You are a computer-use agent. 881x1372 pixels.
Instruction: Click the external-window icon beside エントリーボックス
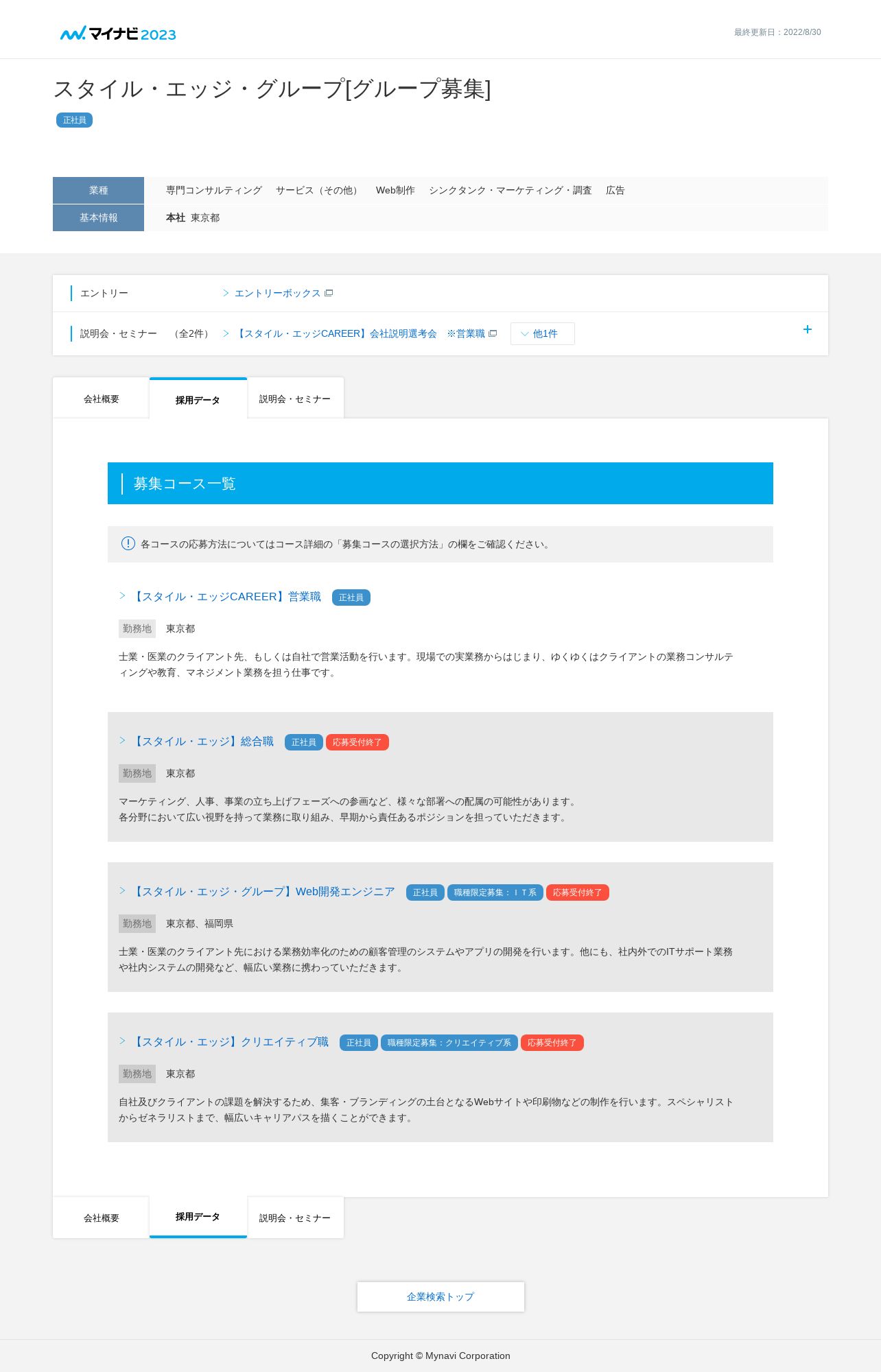pos(329,293)
